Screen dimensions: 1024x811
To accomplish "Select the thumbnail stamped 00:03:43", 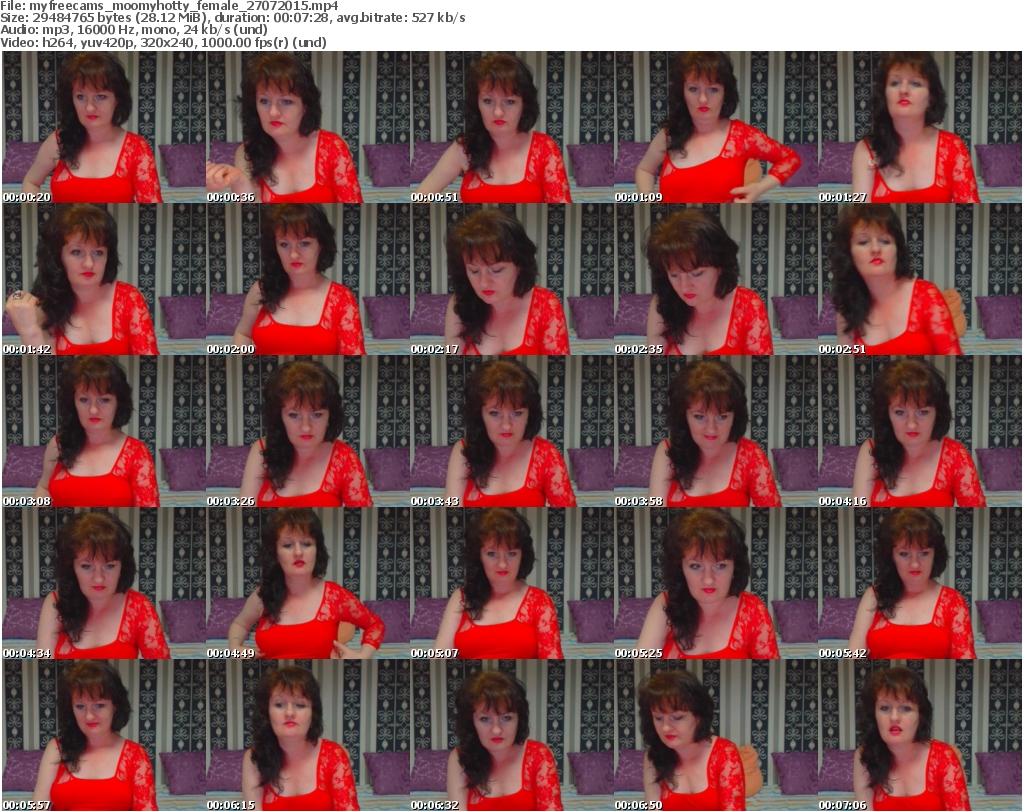I will [512, 432].
